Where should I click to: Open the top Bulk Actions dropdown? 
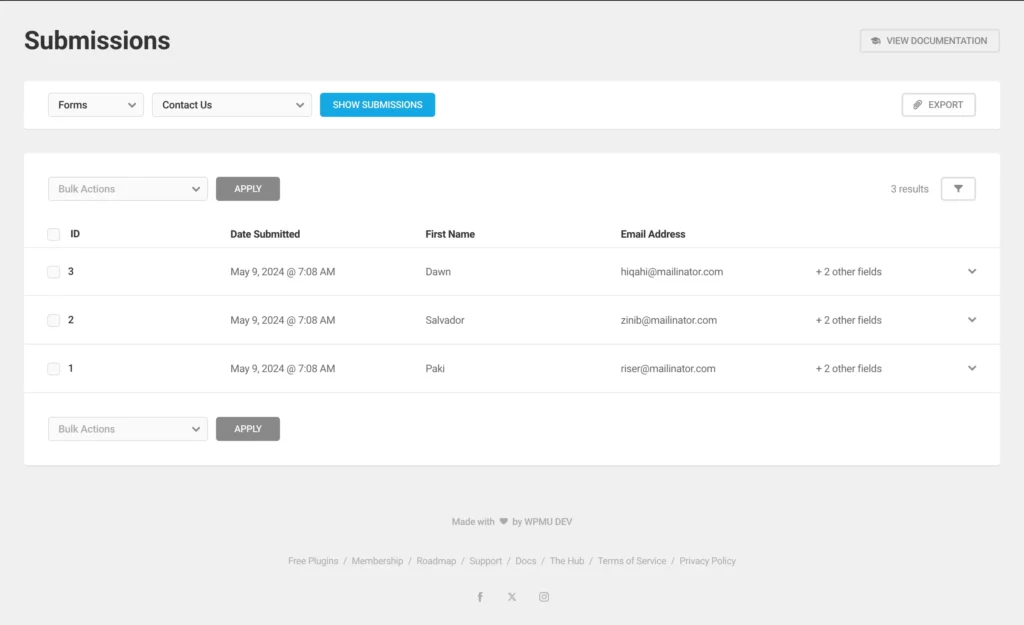click(128, 189)
